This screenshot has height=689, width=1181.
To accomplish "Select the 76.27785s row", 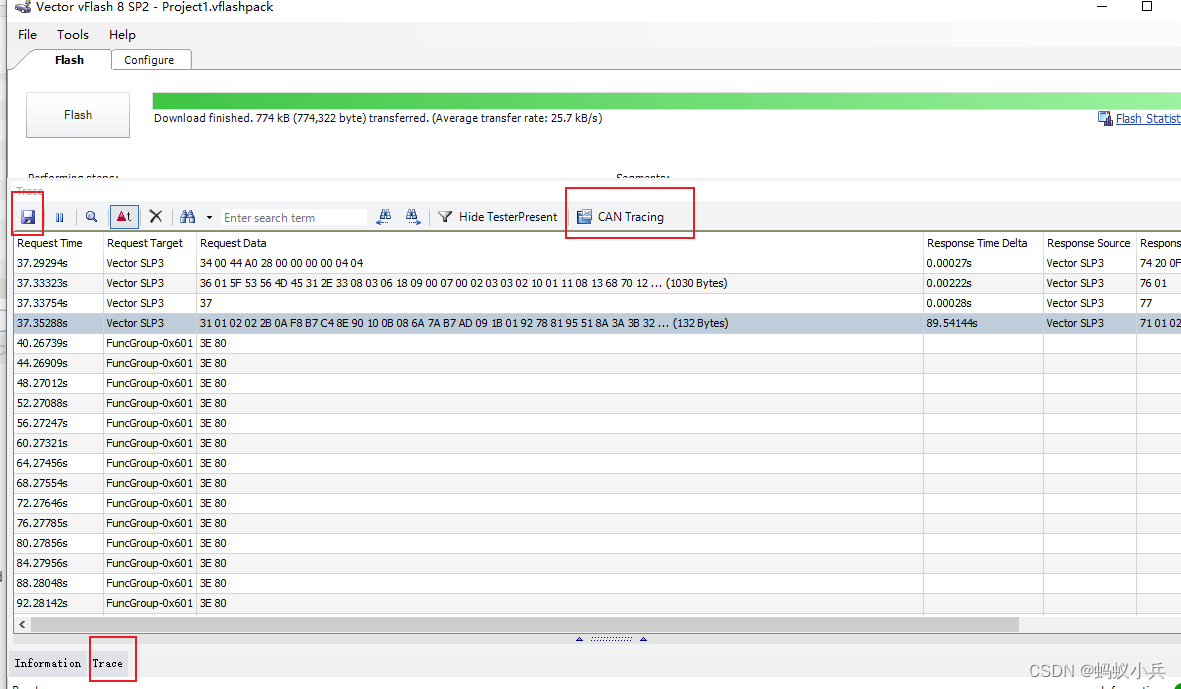I will pos(597,523).
